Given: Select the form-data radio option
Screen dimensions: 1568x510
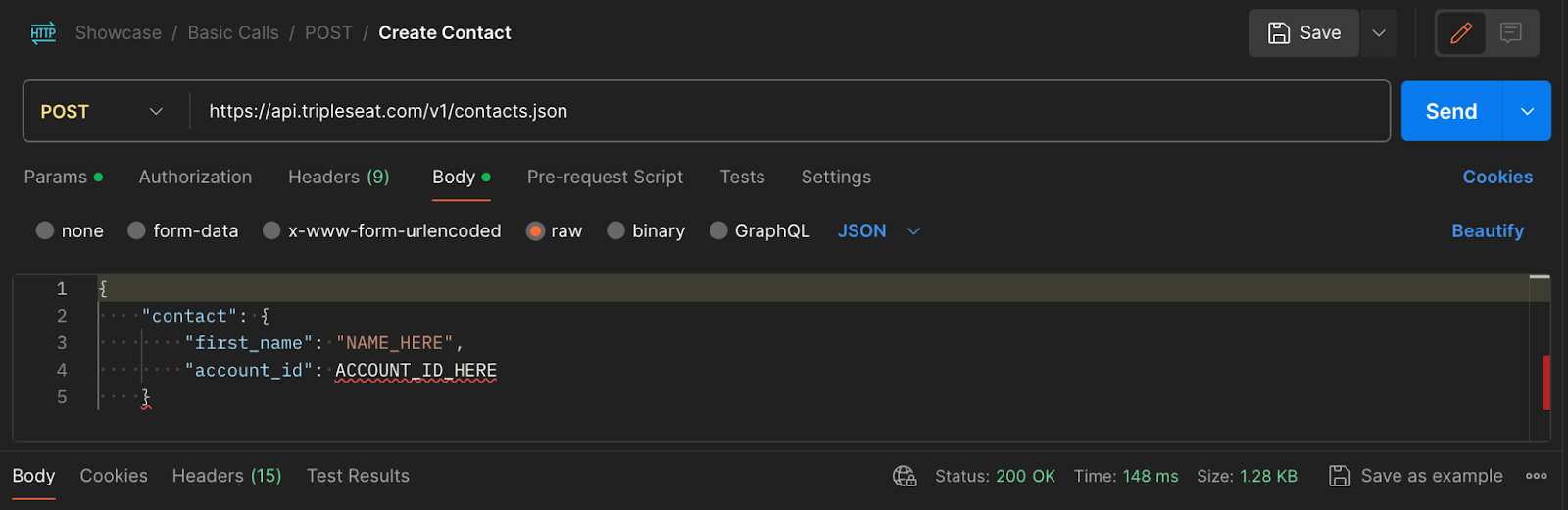Looking at the screenshot, I should [137, 230].
